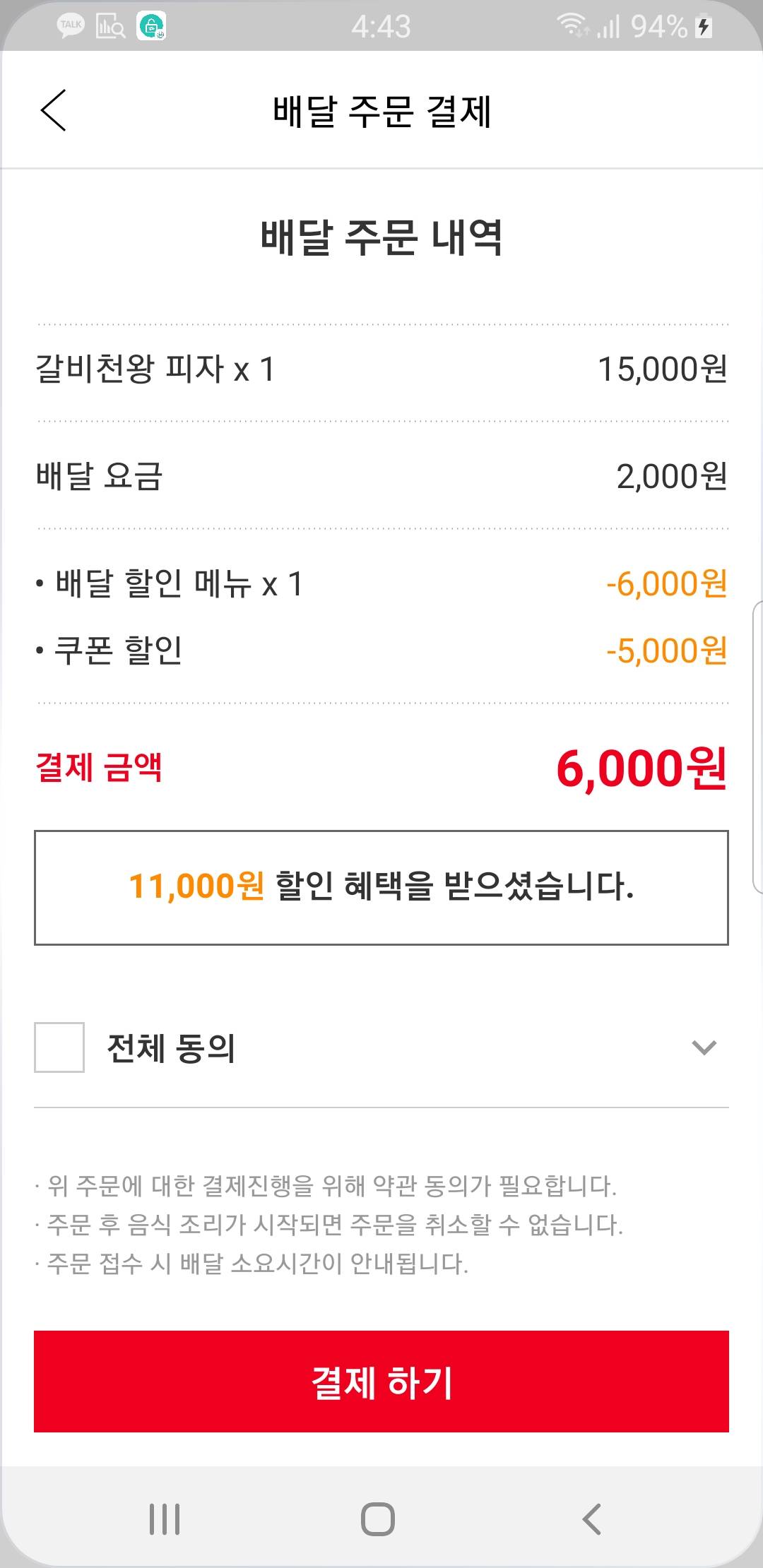Tap the chart with magnifier status icon
Viewport: 763px width, 1568px height.
110,26
